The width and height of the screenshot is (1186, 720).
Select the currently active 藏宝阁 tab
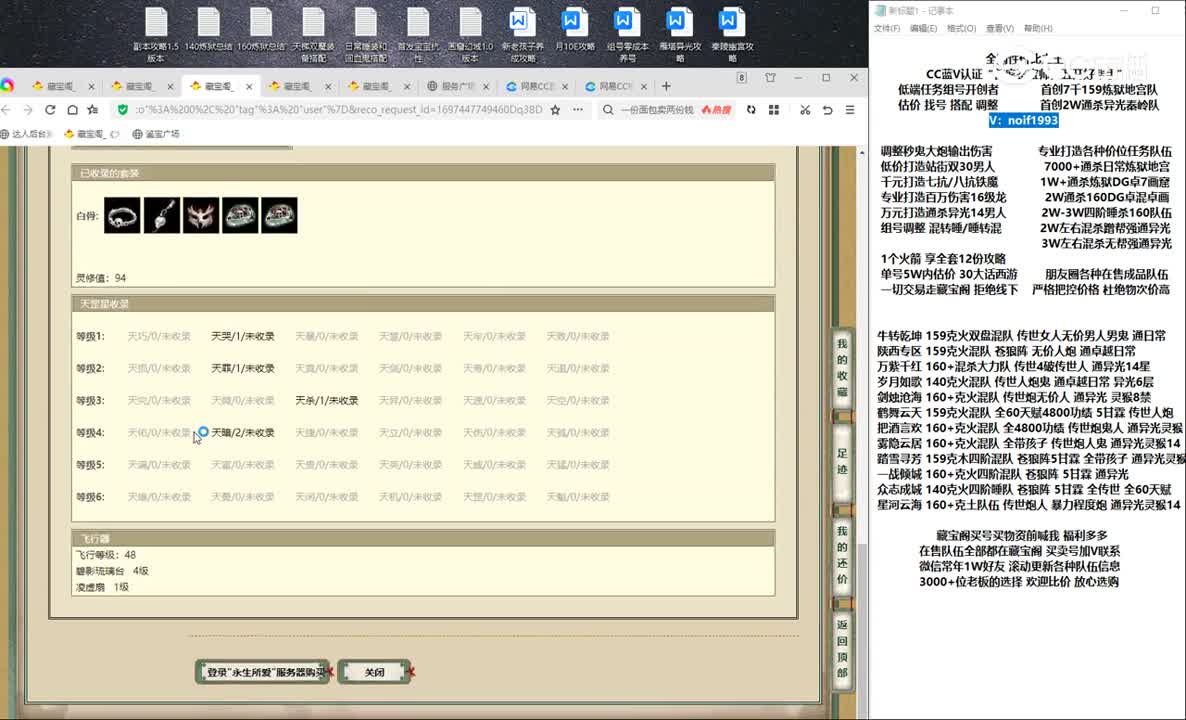tap(219, 86)
